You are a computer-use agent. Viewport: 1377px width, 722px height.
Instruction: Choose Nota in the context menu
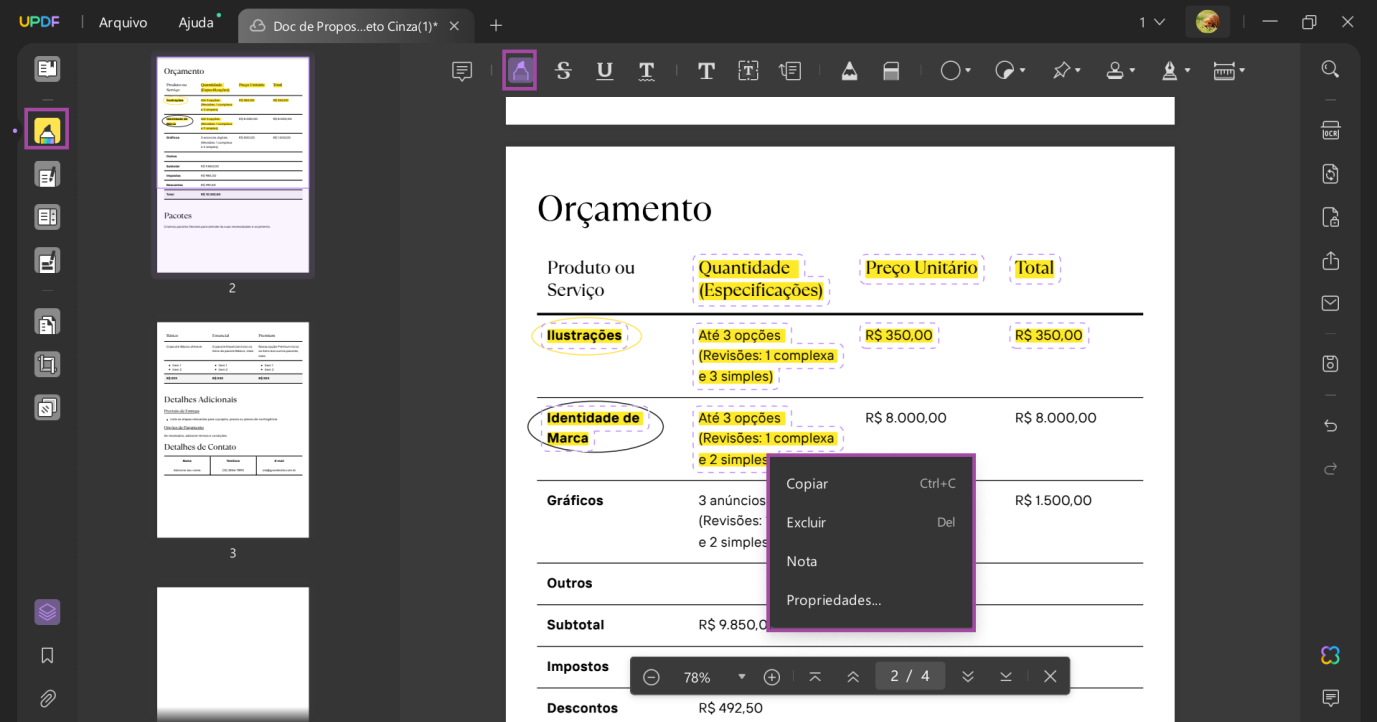pyautogui.click(x=871, y=561)
